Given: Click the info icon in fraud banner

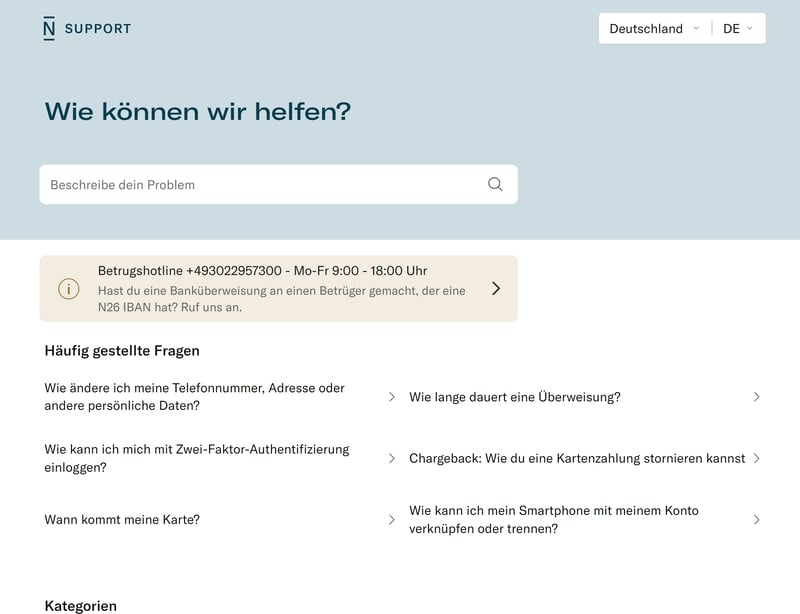Looking at the screenshot, I should [x=68, y=289].
